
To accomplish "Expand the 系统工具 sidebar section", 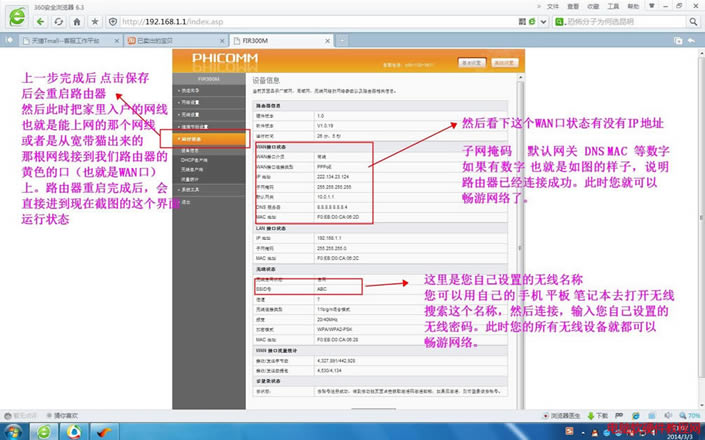I will point(190,188).
